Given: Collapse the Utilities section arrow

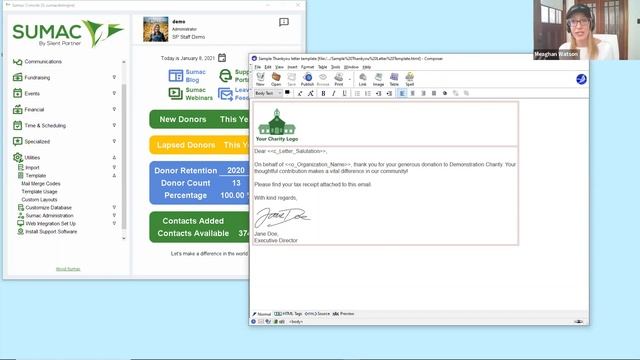Looking at the screenshot, I should click(114, 157).
